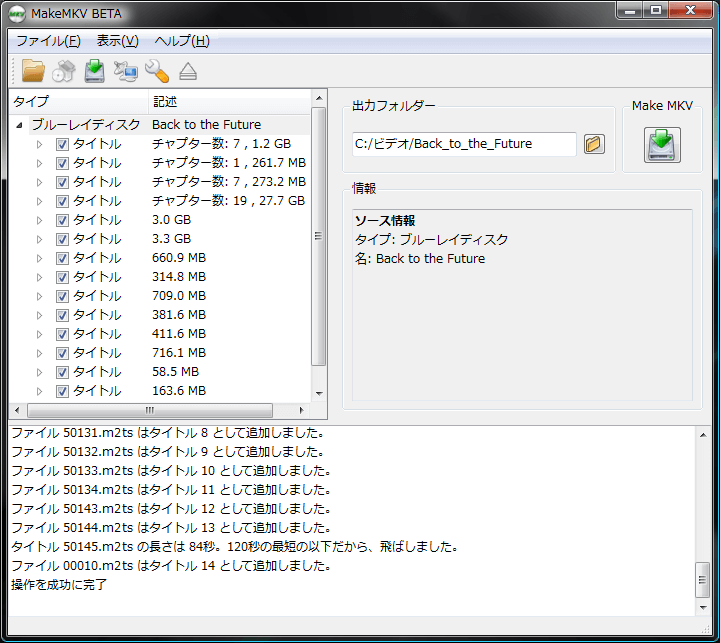Click the title list horizontal scrollbar thumb

tap(150, 410)
